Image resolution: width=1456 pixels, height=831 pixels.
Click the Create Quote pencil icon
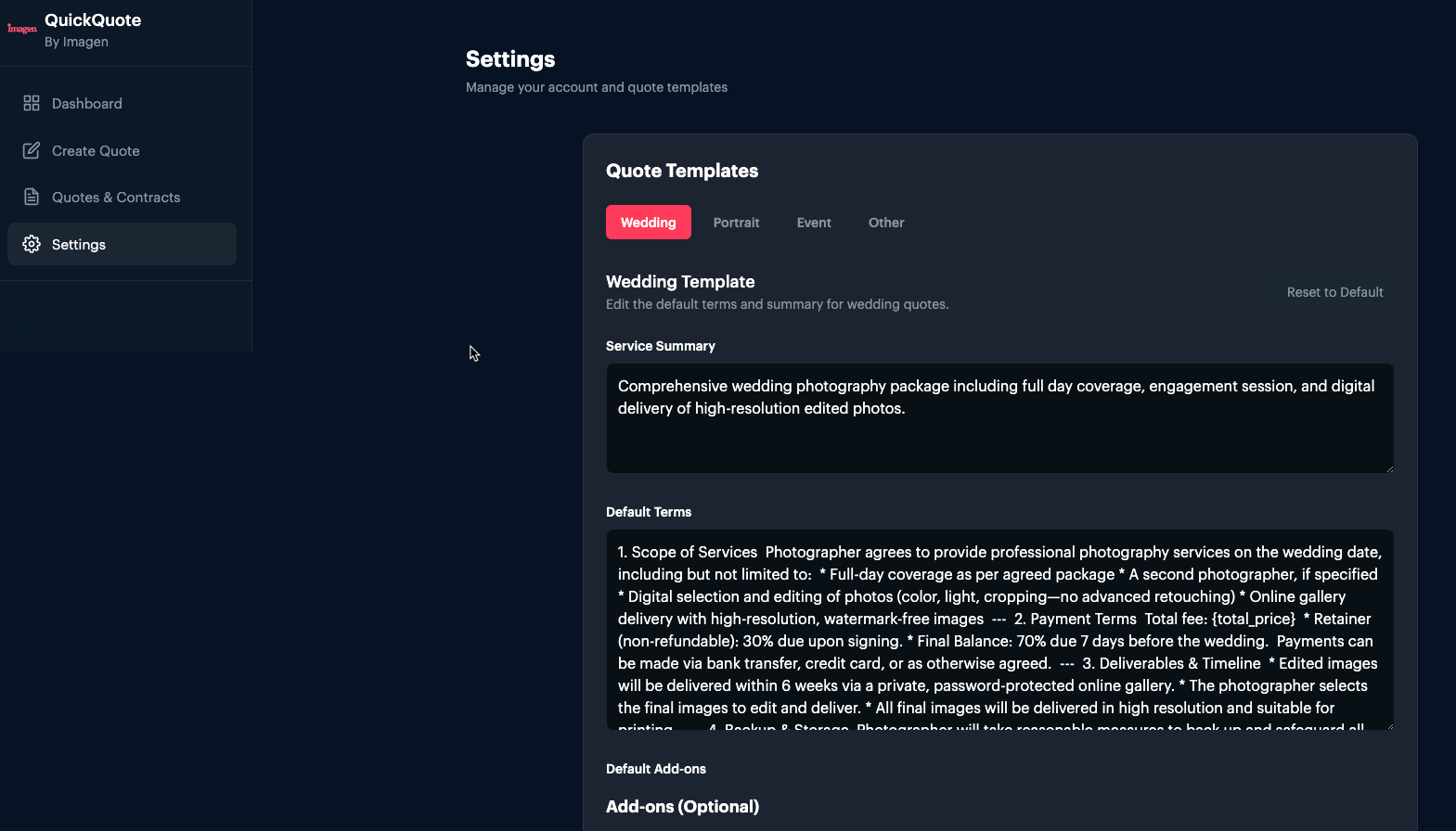(x=32, y=150)
